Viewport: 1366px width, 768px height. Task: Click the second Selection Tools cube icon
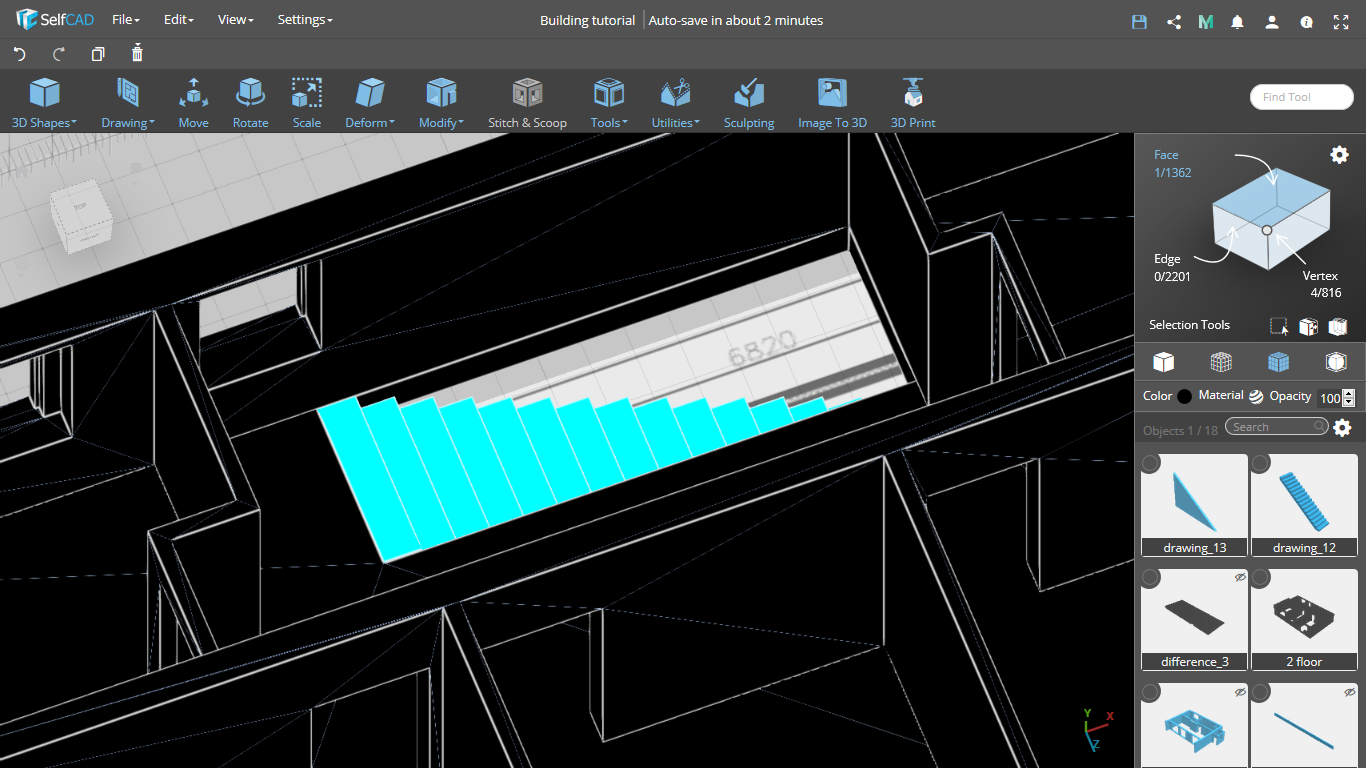click(x=1308, y=326)
